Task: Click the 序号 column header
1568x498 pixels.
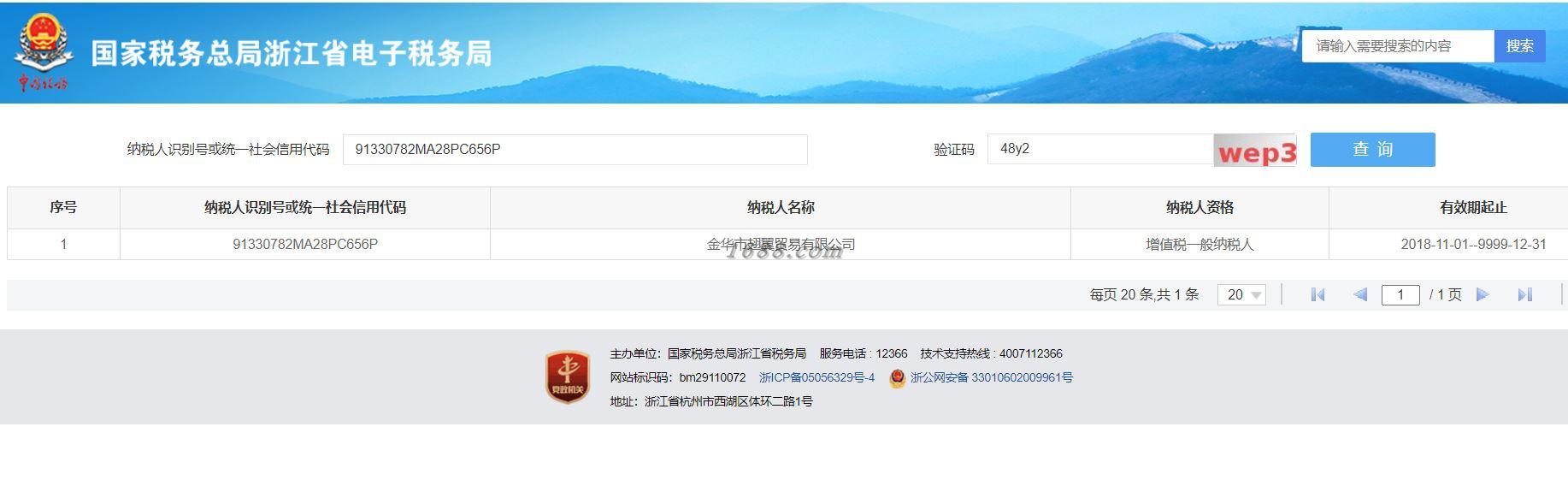Action: pyautogui.click(x=63, y=208)
